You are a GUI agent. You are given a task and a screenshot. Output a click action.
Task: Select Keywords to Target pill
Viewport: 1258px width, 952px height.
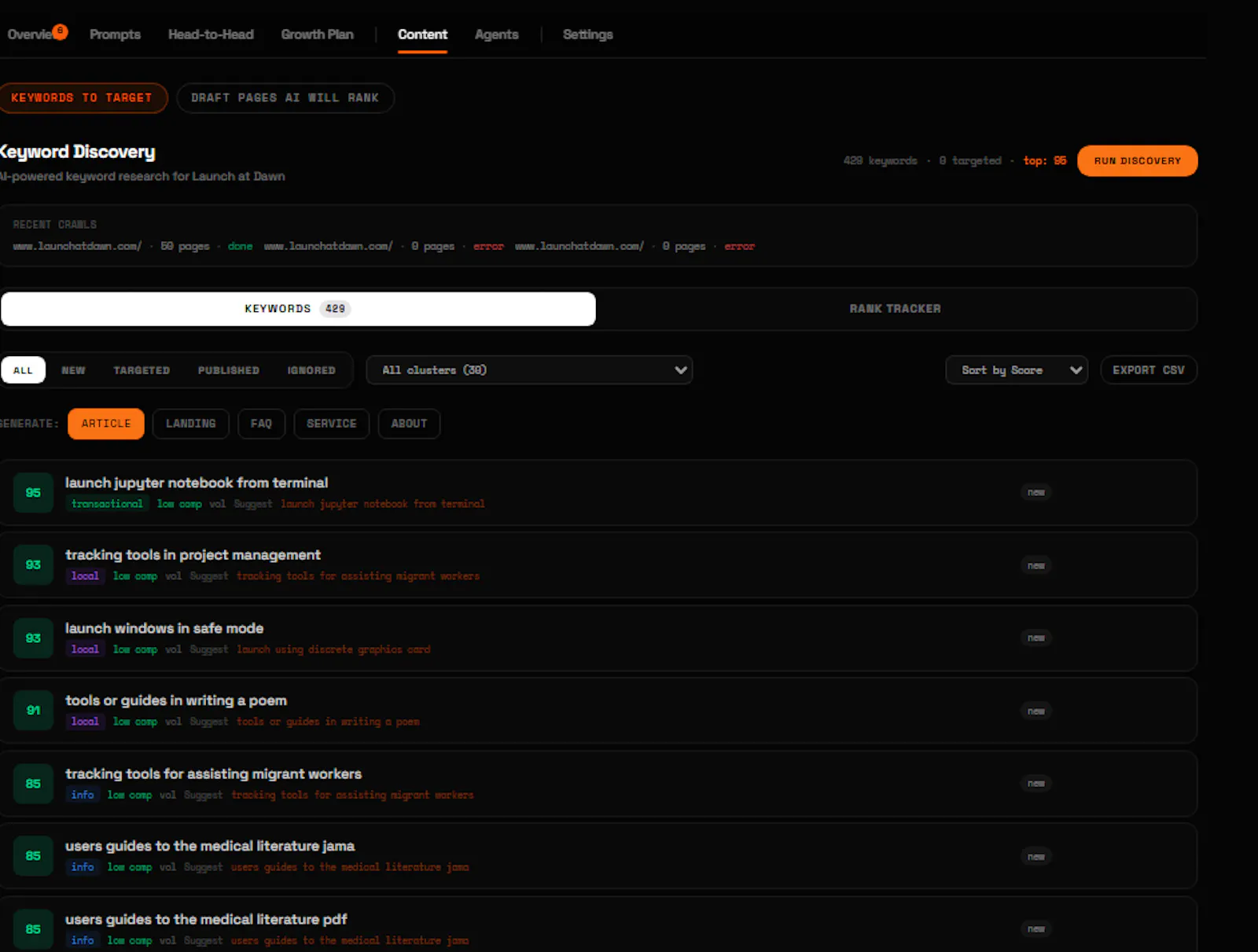click(x=82, y=97)
